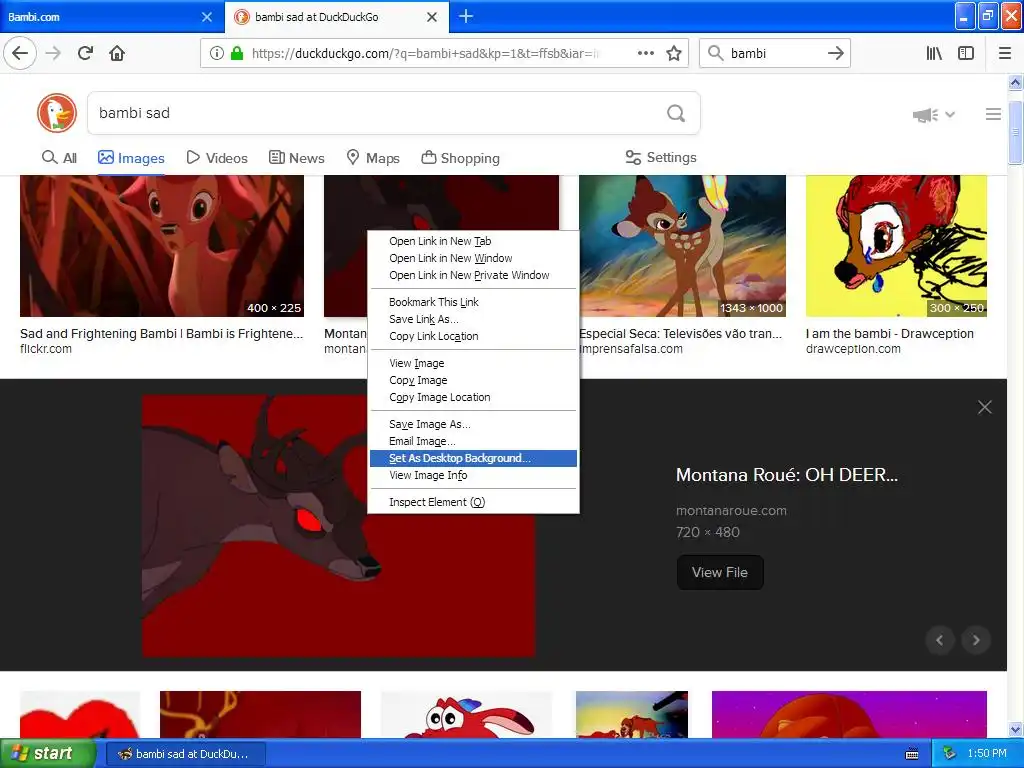
Task: Choose Inspect Element (Q)
Action: point(473,502)
